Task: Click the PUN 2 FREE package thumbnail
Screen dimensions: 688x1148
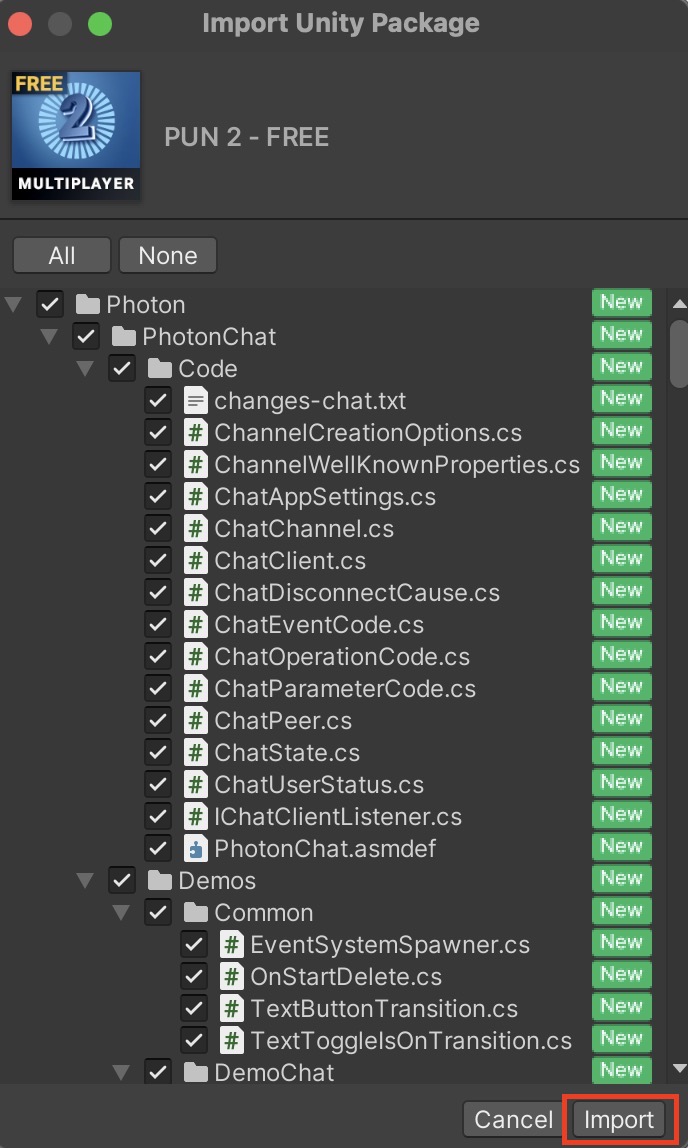Action: [x=76, y=135]
